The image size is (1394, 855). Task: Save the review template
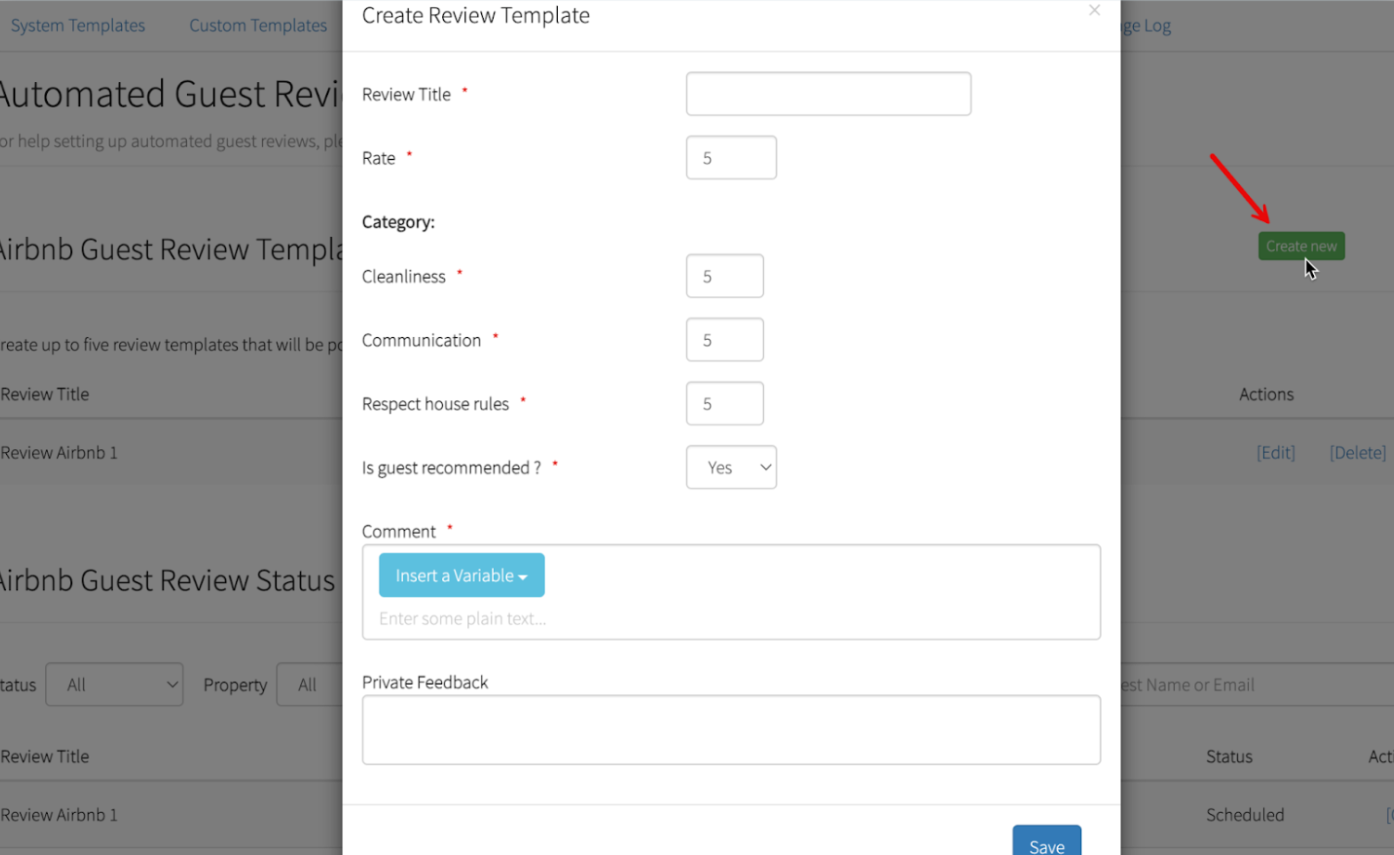coord(1046,843)
